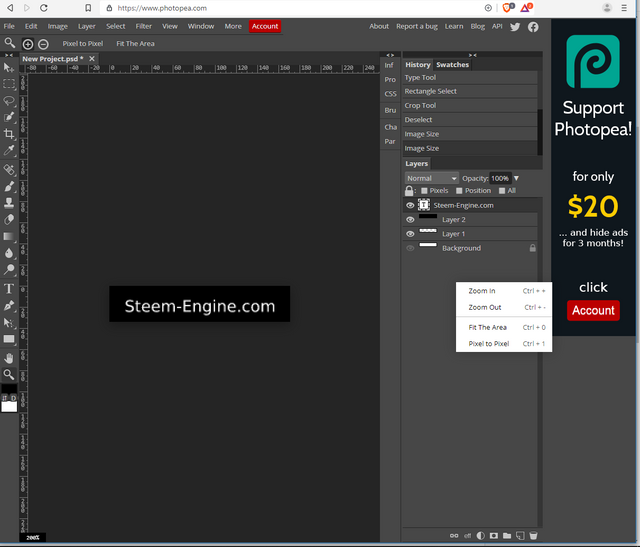Switch to the Swatches tab

[x=452, y=64]
